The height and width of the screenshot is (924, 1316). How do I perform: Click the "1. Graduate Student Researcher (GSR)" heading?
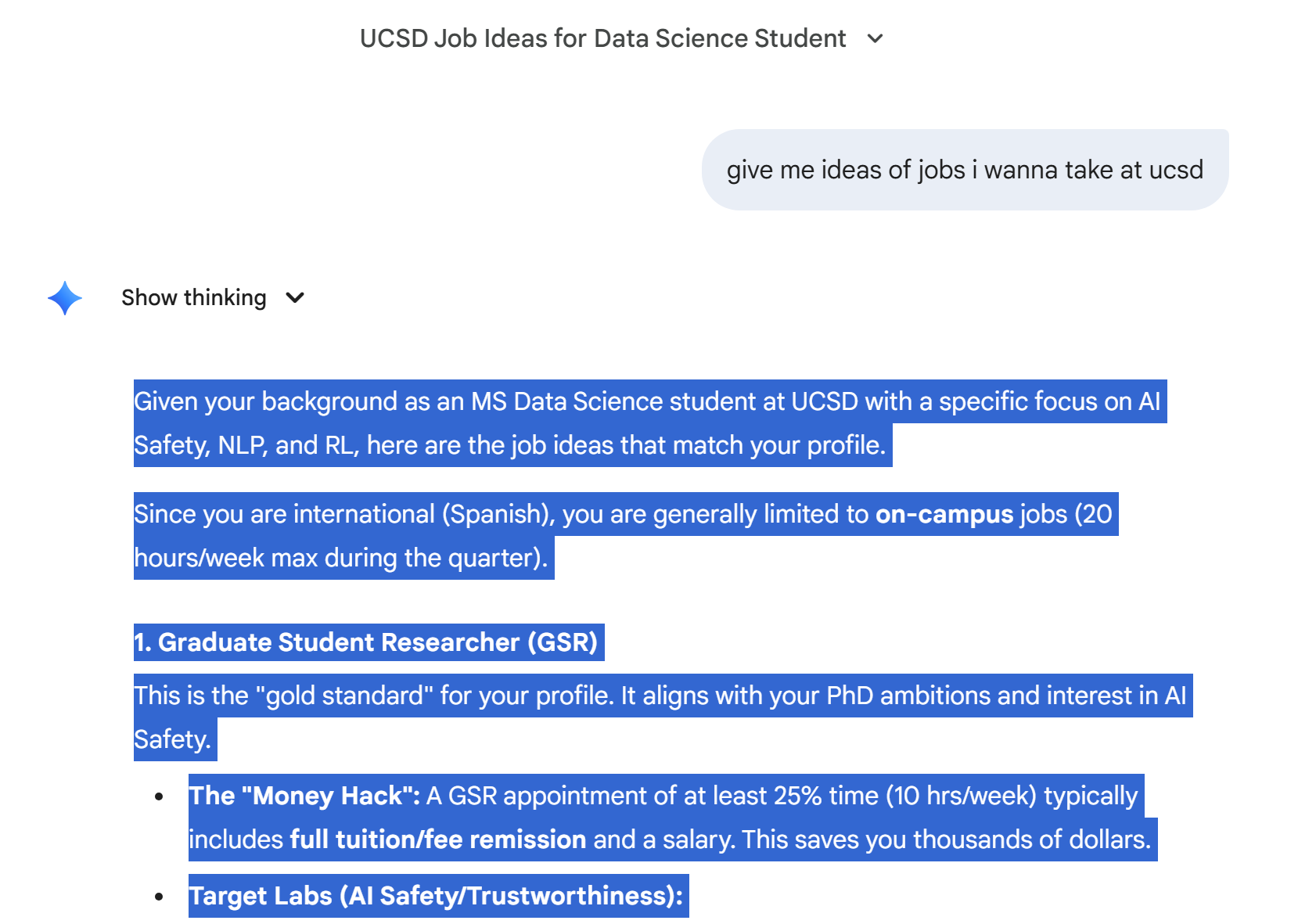(366, 642)
